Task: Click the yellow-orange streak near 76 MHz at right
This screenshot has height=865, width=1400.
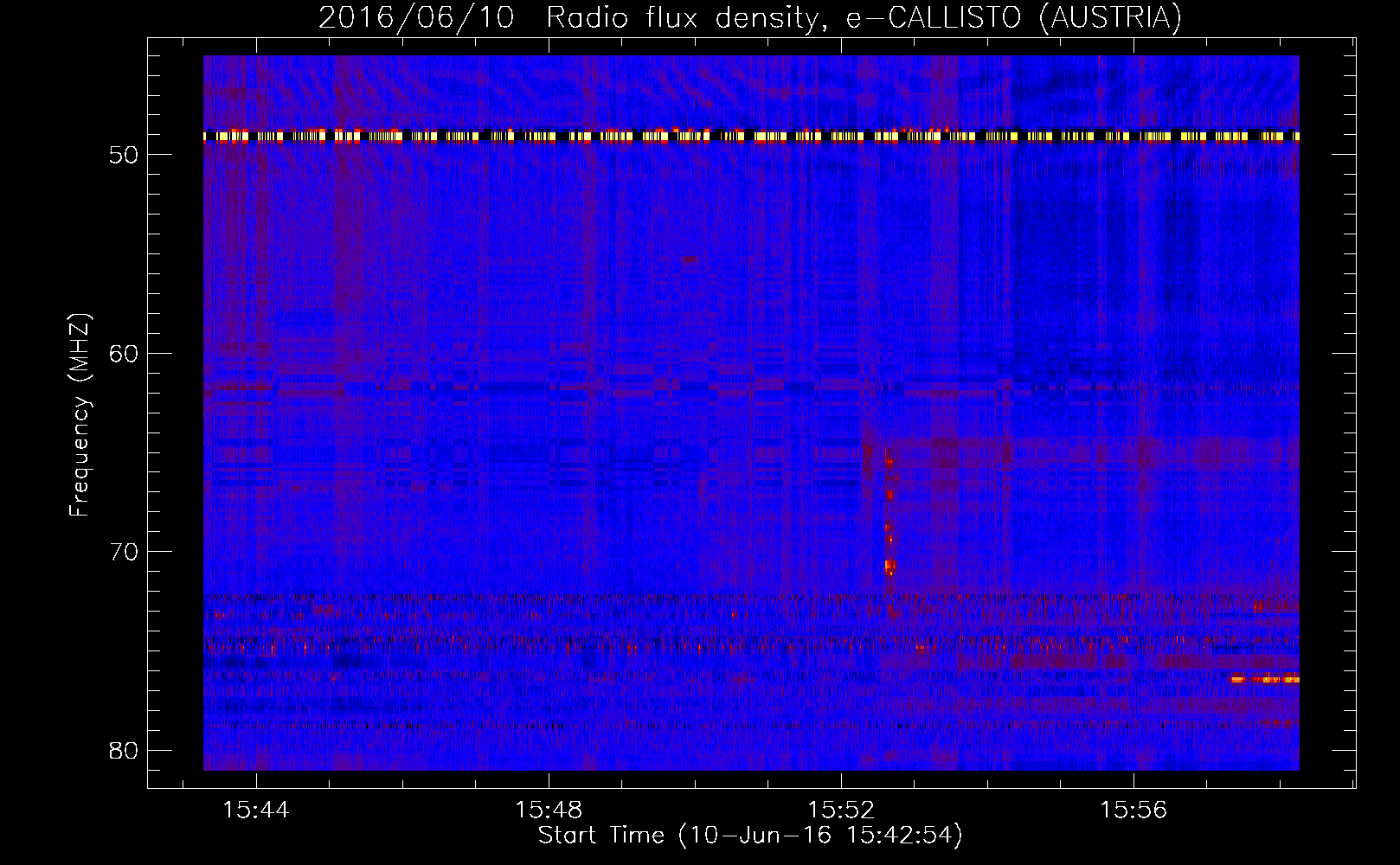Action: click(x=1266, y=679)
